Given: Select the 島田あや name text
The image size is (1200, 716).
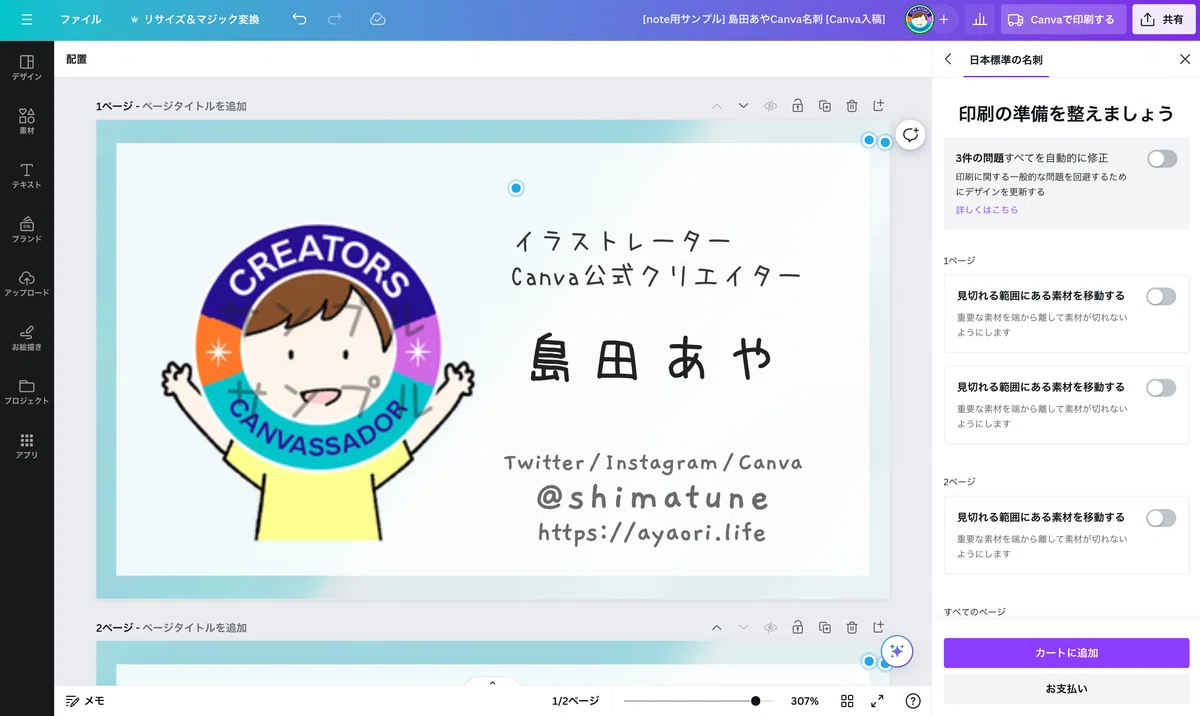Looking at the screenshot, I should (653, 360).
